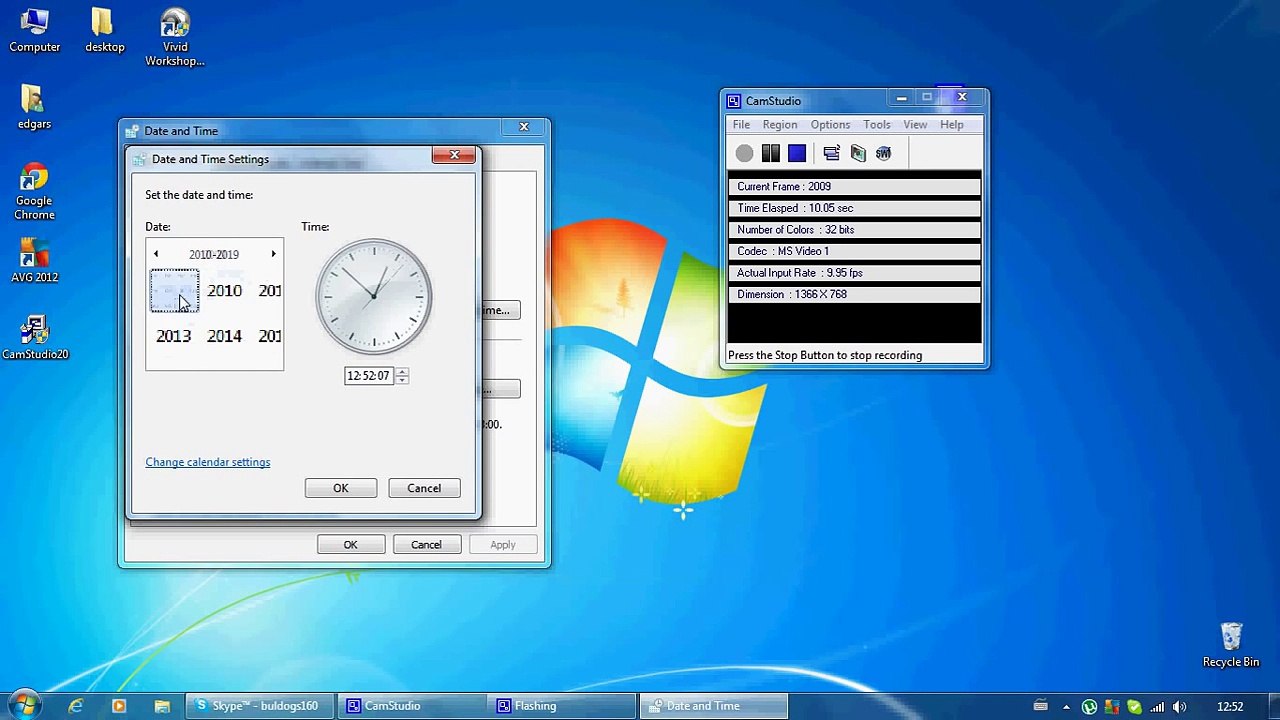
Task: Stop recording with the blue Stop button
Action: (x=797, y=153)
